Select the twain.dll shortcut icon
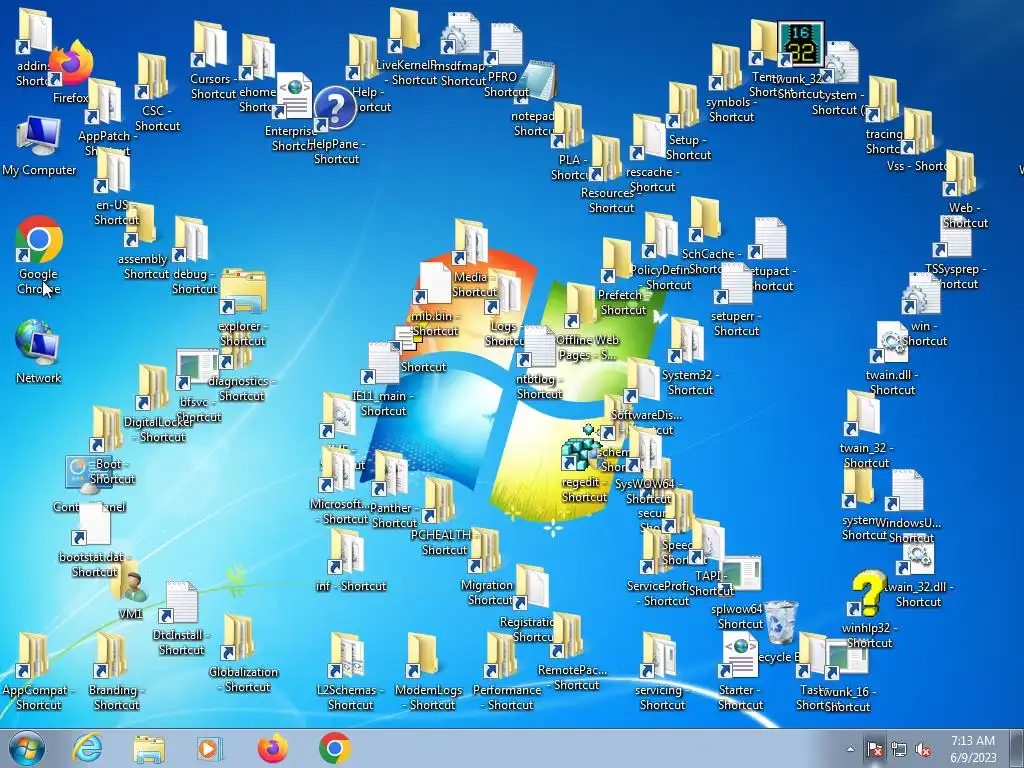 click(891, 342)
